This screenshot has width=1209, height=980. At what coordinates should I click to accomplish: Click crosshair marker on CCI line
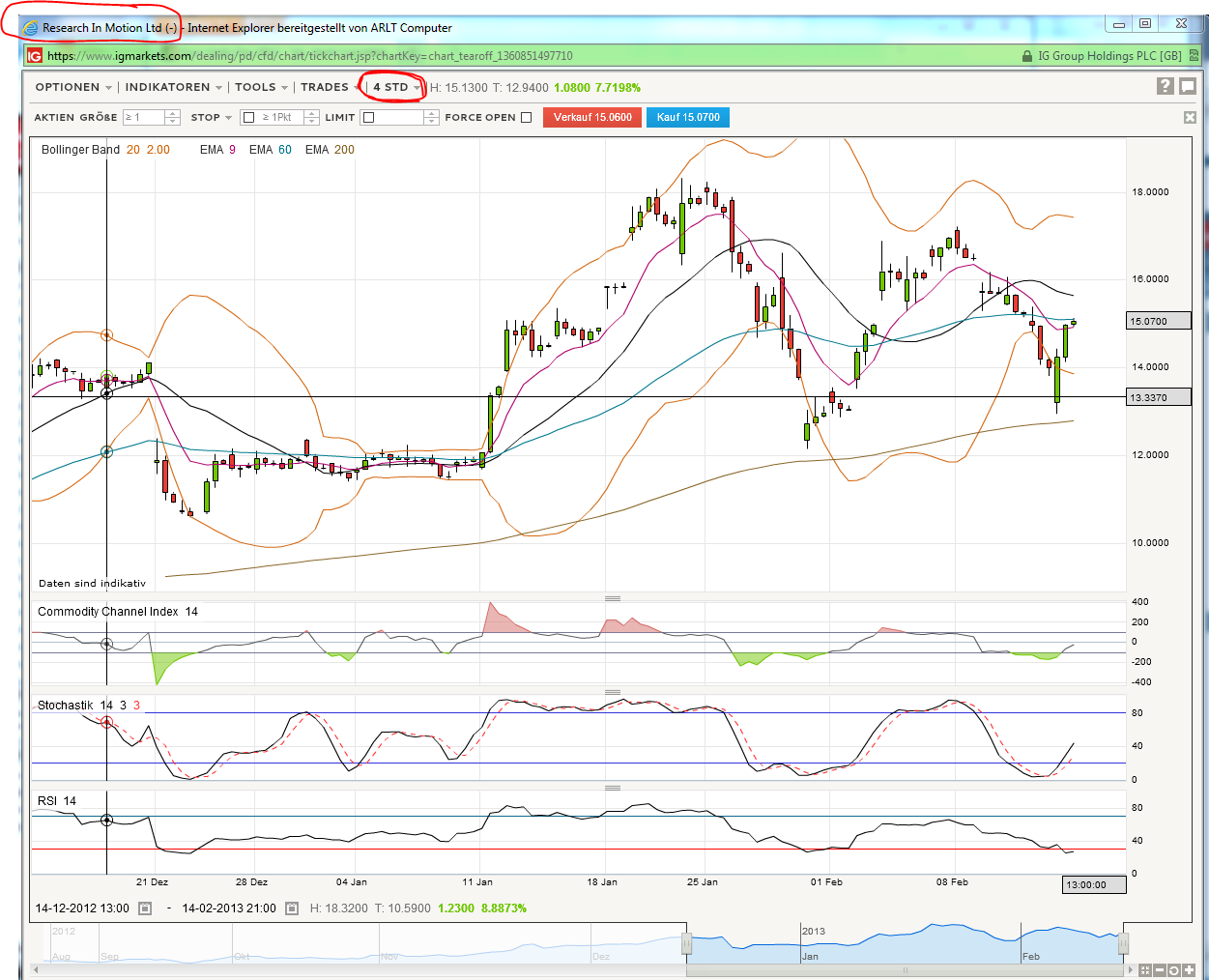[107, 644]
